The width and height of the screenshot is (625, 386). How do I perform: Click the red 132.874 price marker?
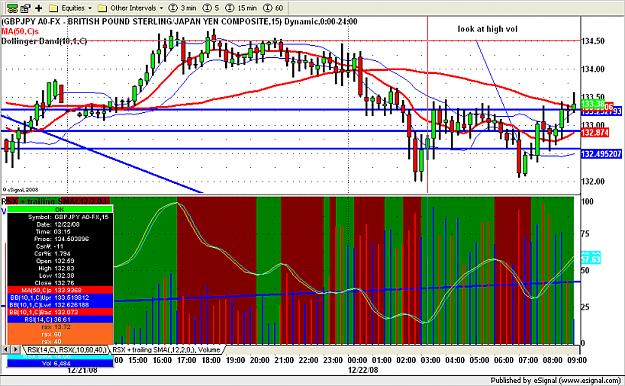point(595,132)
